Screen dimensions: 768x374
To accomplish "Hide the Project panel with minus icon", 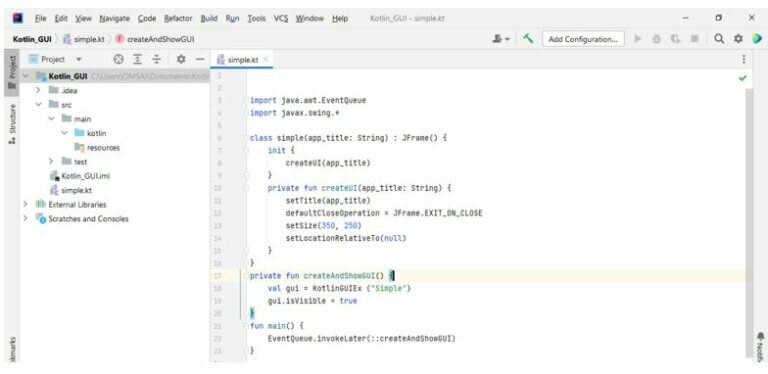I will coord(200,59).
